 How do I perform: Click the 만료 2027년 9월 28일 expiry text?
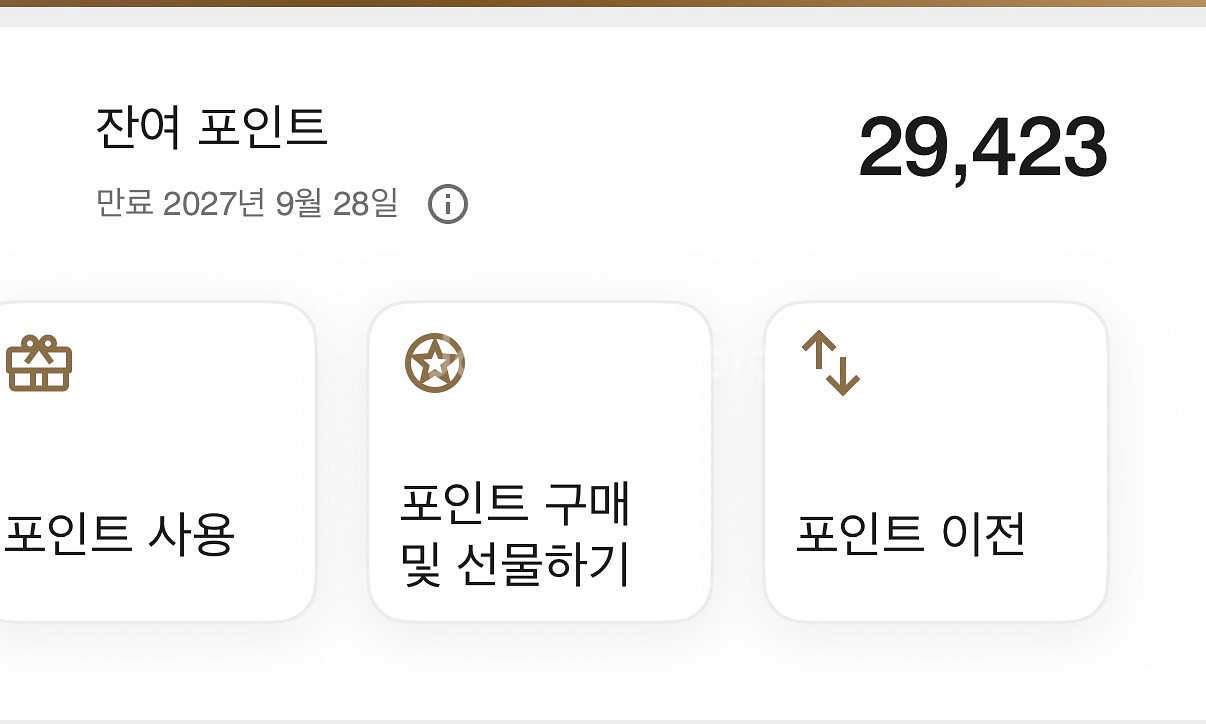247,203
